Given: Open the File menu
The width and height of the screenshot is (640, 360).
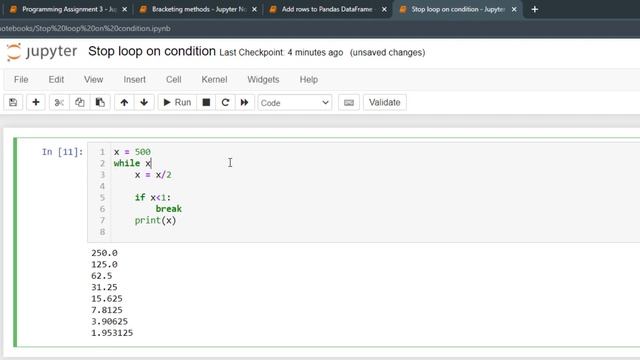Looking at the screenshot, I should [x=21, y=80].
